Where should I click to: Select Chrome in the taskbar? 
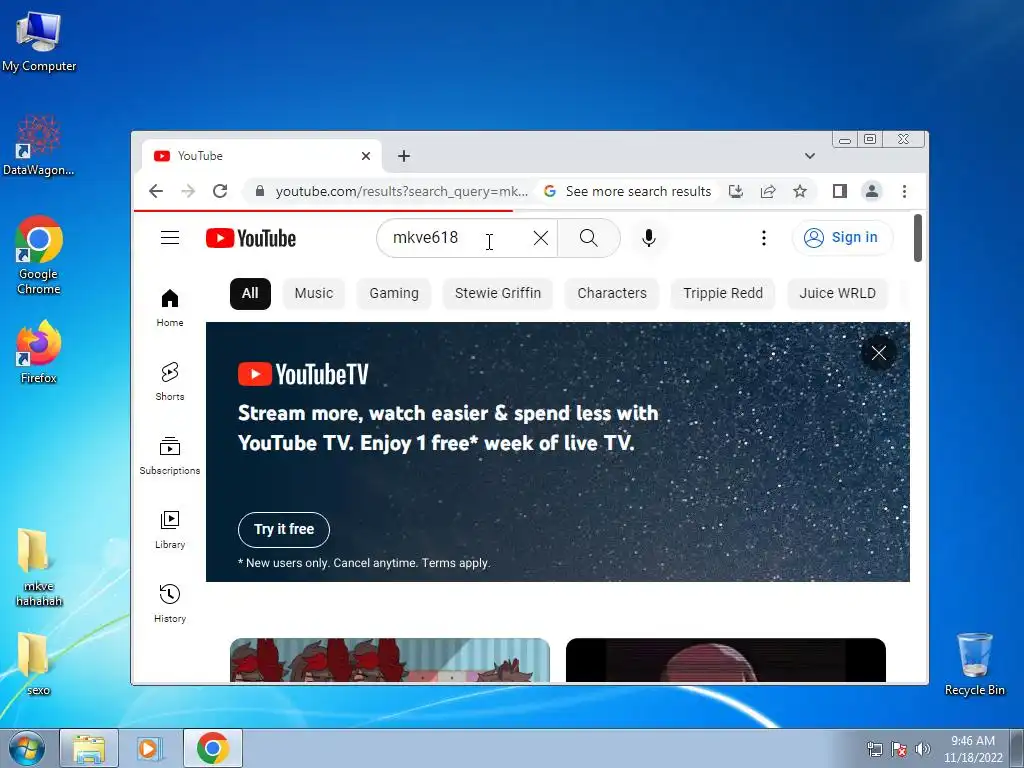tap(212, 748)
